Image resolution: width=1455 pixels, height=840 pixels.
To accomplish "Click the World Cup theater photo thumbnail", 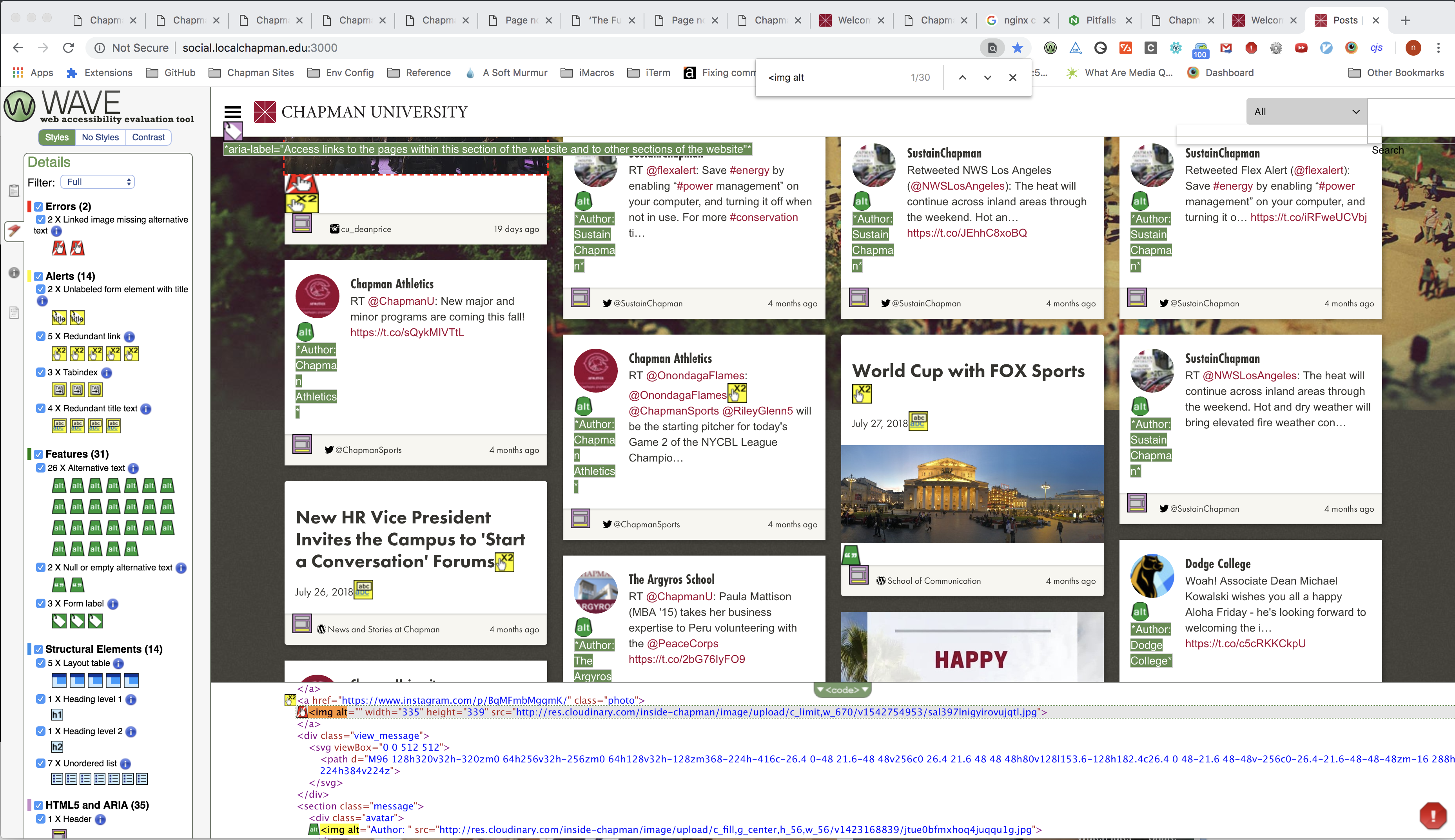I will [x=972, y=494].
